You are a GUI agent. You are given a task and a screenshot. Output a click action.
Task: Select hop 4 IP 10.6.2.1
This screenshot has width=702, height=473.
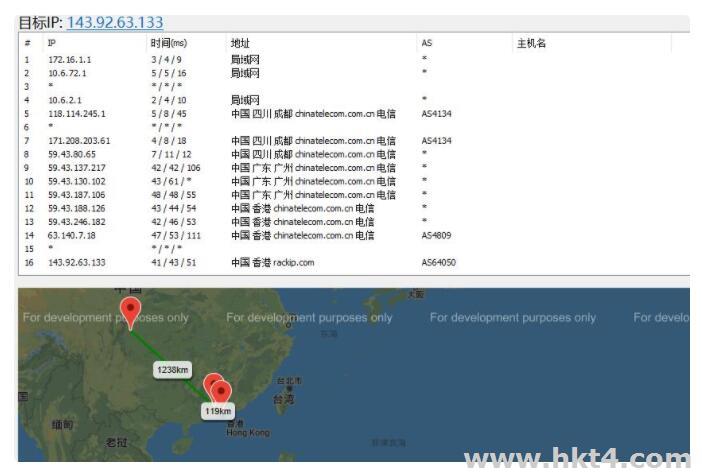coord(65,100)
